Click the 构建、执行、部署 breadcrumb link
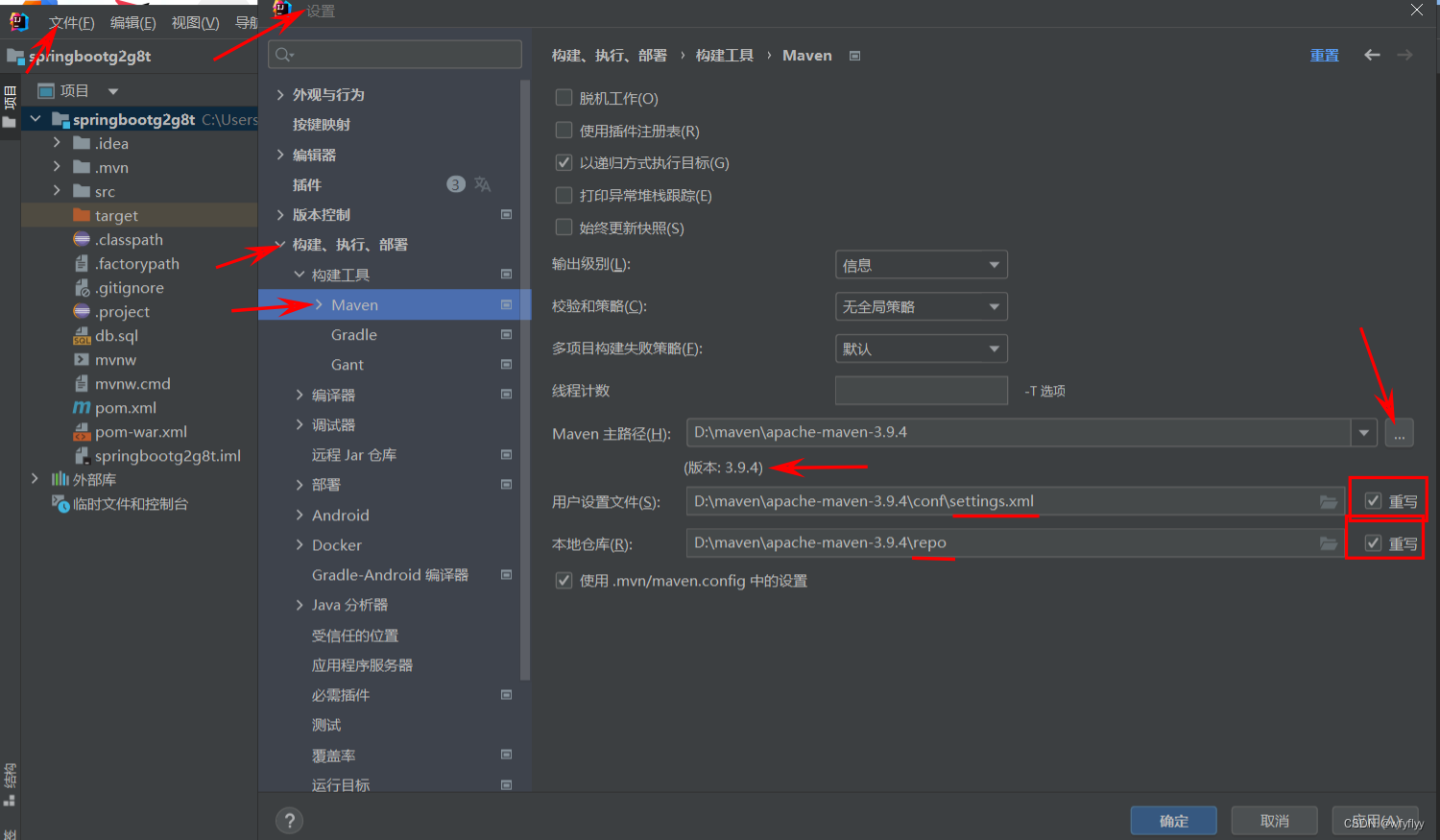 click(610, 56)
